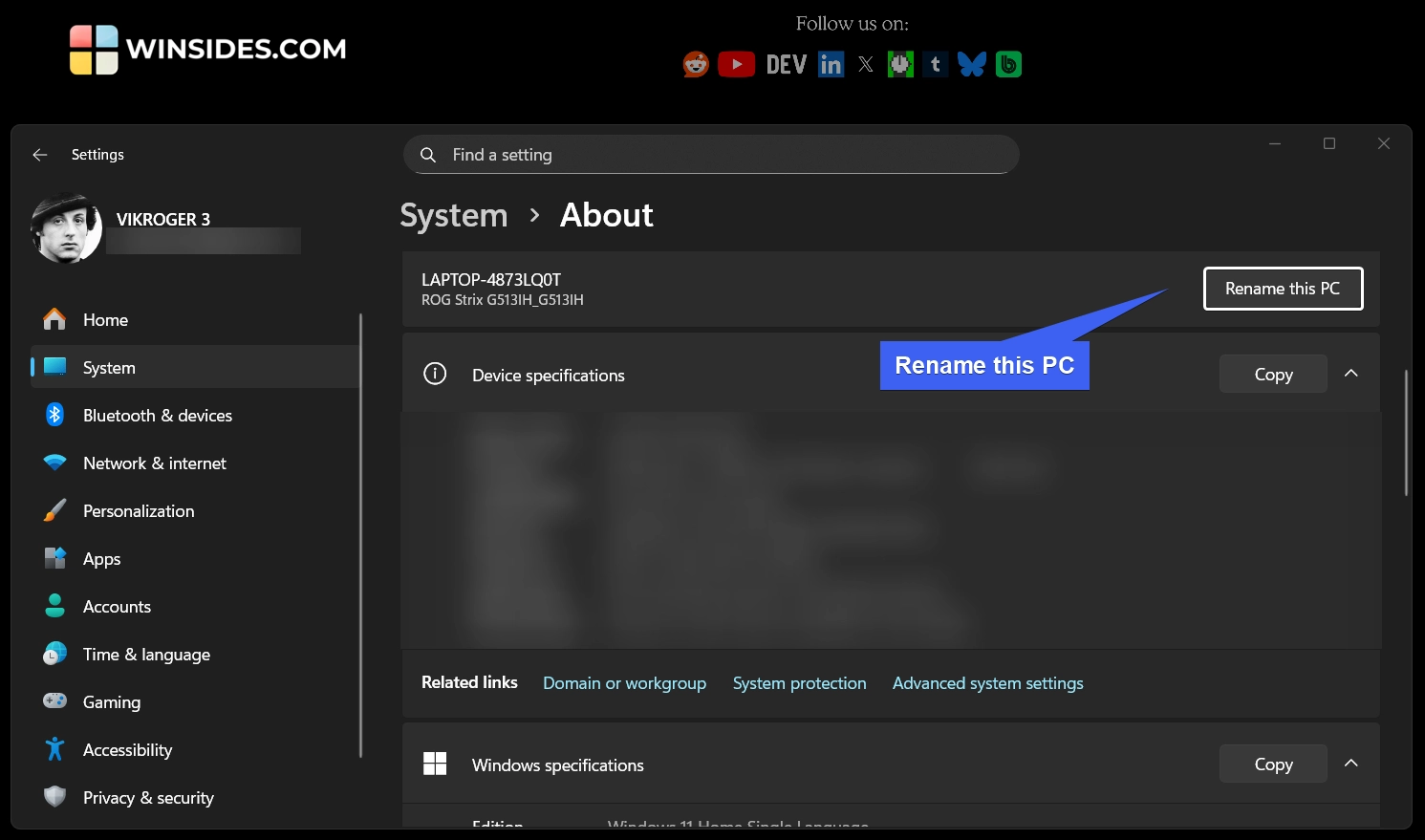The image size is (1425, 840).
Task: Click the WinSides.com logo
Action: (x=206, y=48)
